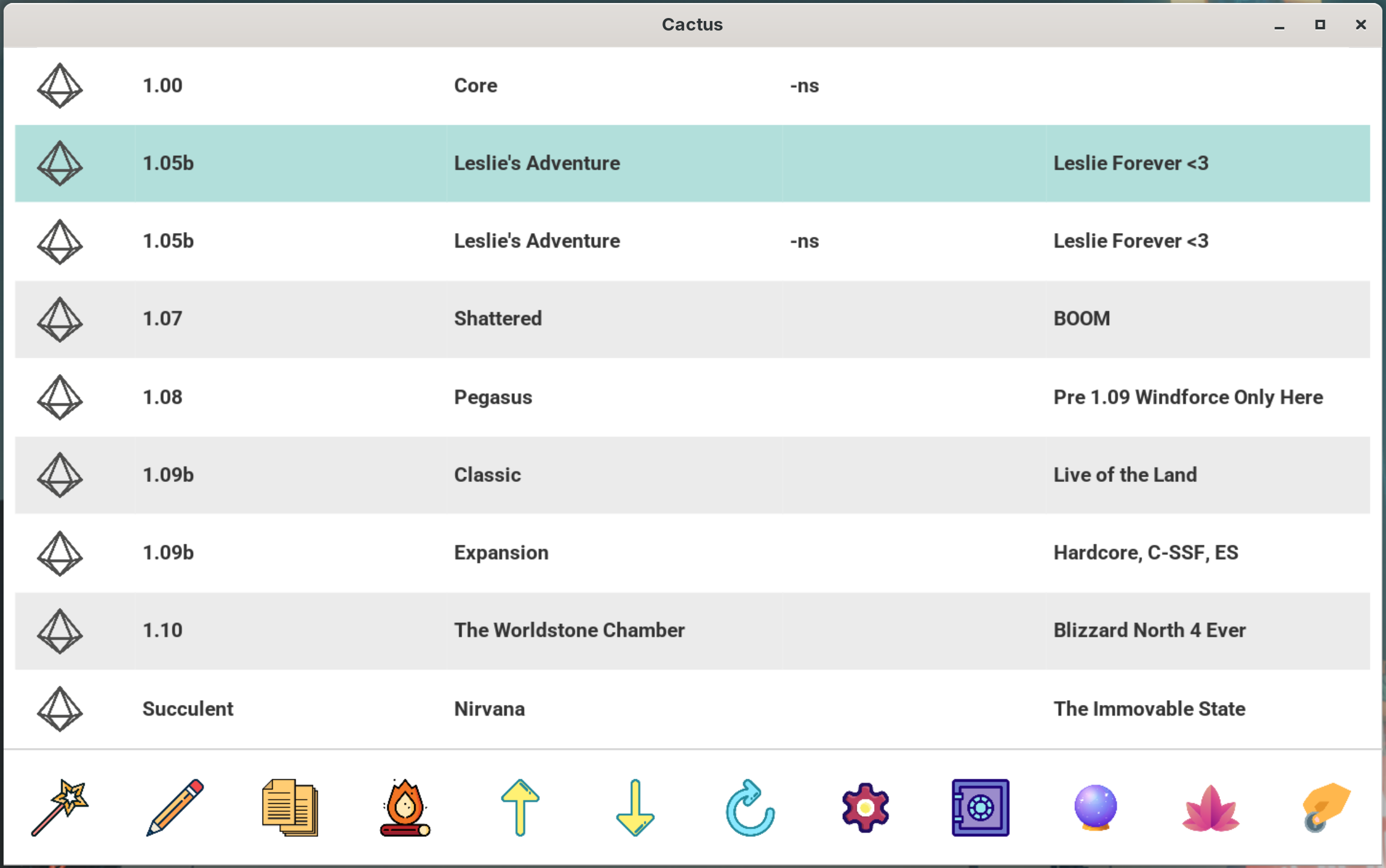Image resolution: width=1386 pixels, height=868 pixels.
Task: Click the yellow down arrow icon
Action: (x=635, y=807)
